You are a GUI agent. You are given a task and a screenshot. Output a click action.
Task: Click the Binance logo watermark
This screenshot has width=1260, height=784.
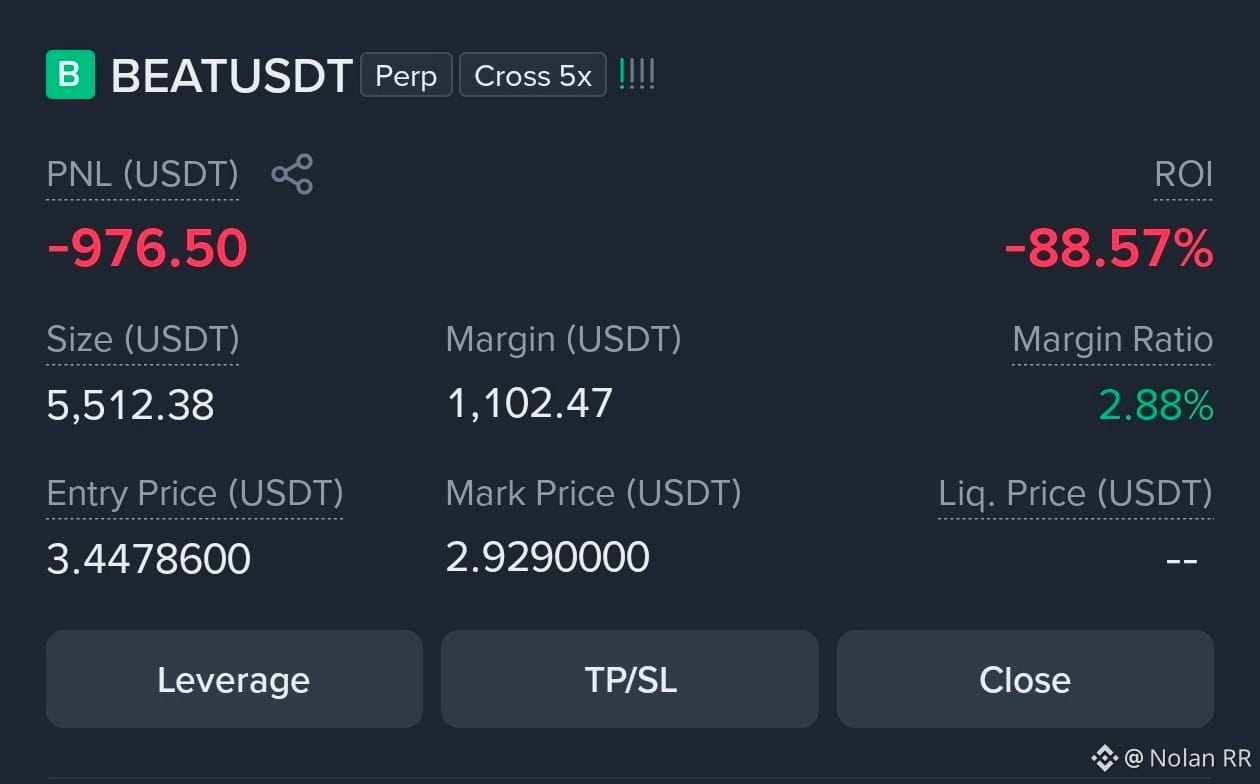(1104, 758)
